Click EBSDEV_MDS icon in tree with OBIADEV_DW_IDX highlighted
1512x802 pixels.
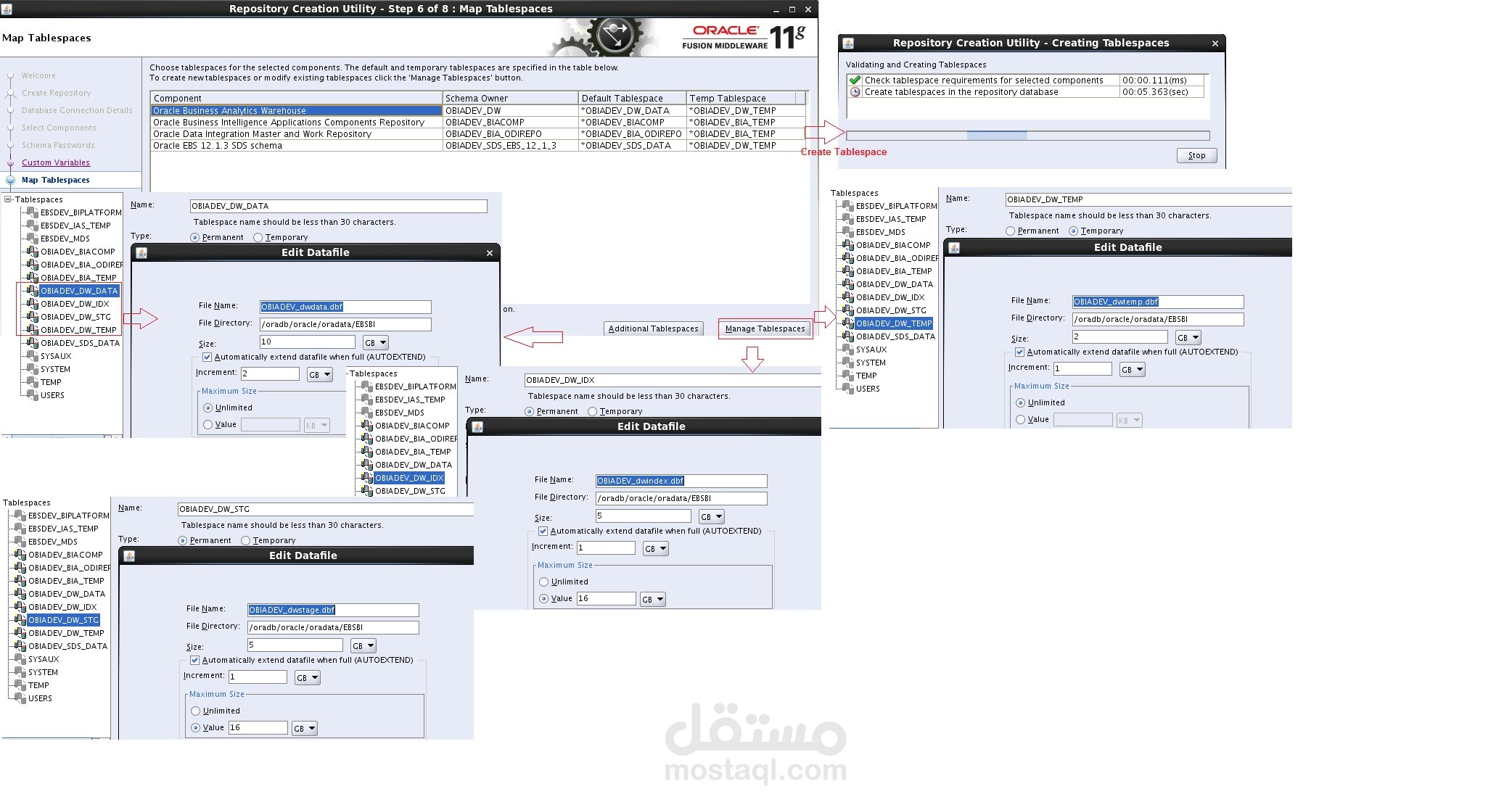366,413
